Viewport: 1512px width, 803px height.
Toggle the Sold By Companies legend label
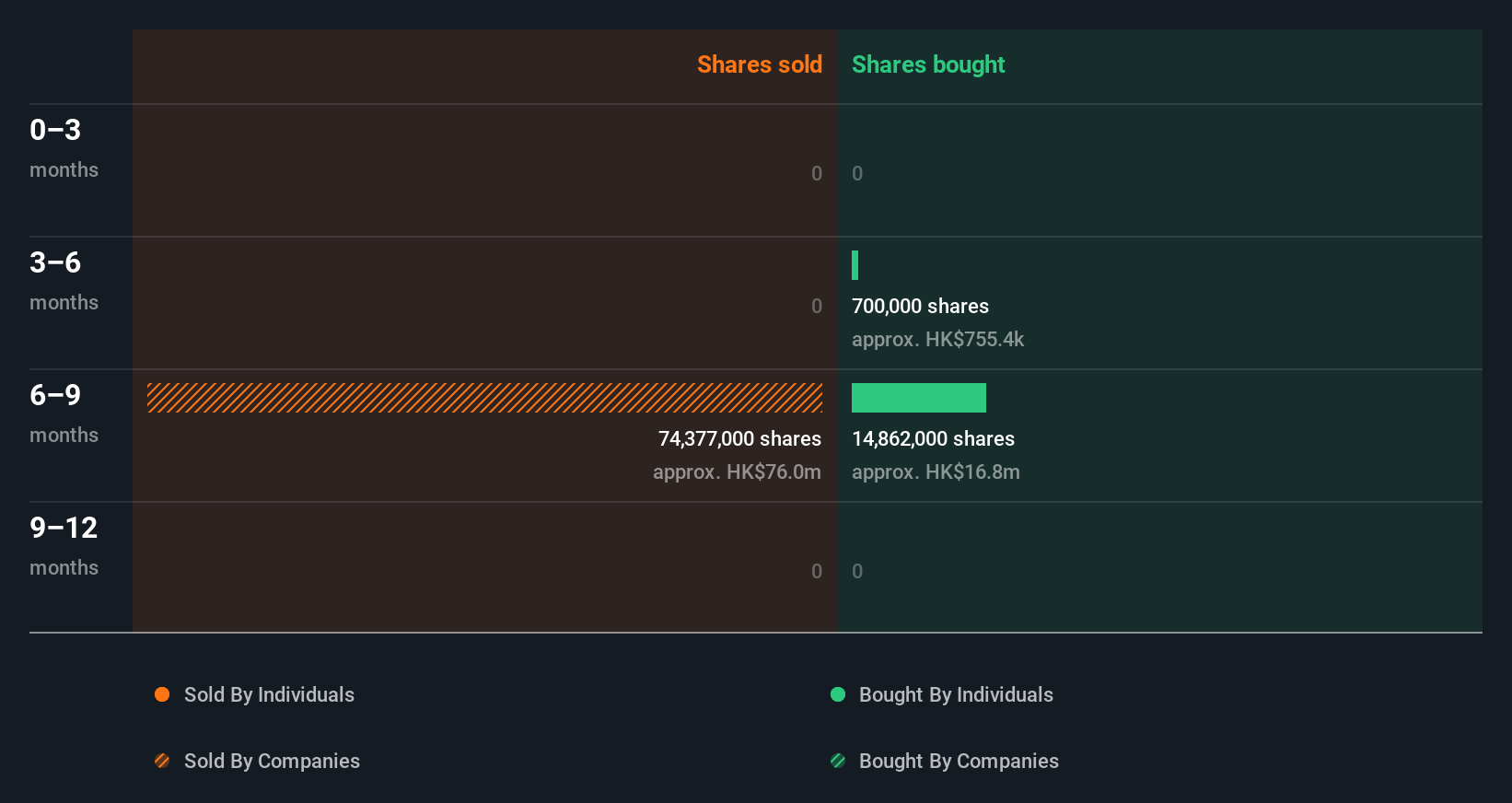(x=272, y=761)
